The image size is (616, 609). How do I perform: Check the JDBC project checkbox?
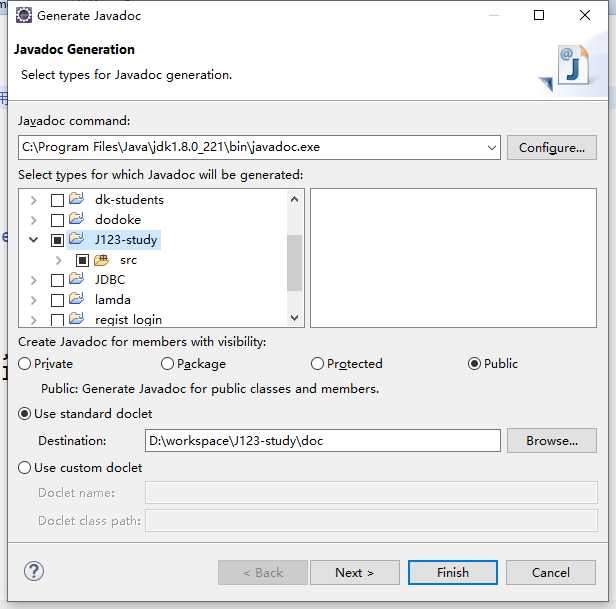(x=57, y=281)
